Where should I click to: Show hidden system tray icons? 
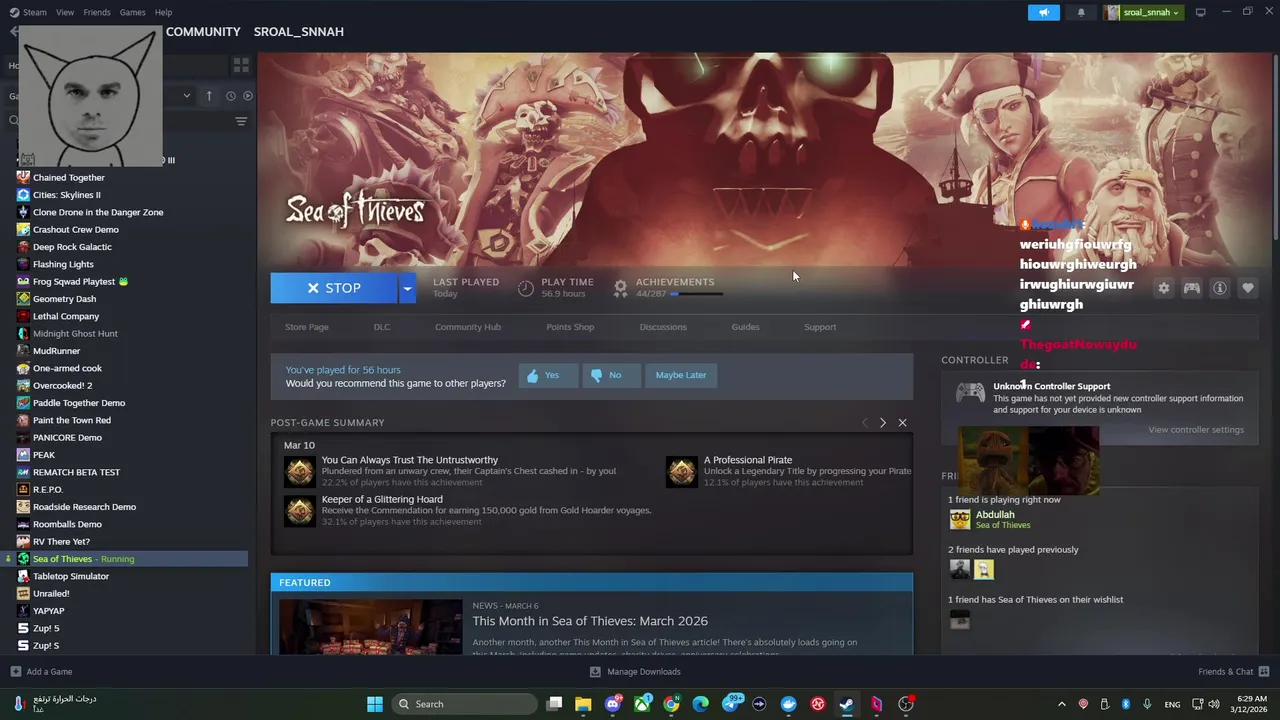tap(1062, 704)
